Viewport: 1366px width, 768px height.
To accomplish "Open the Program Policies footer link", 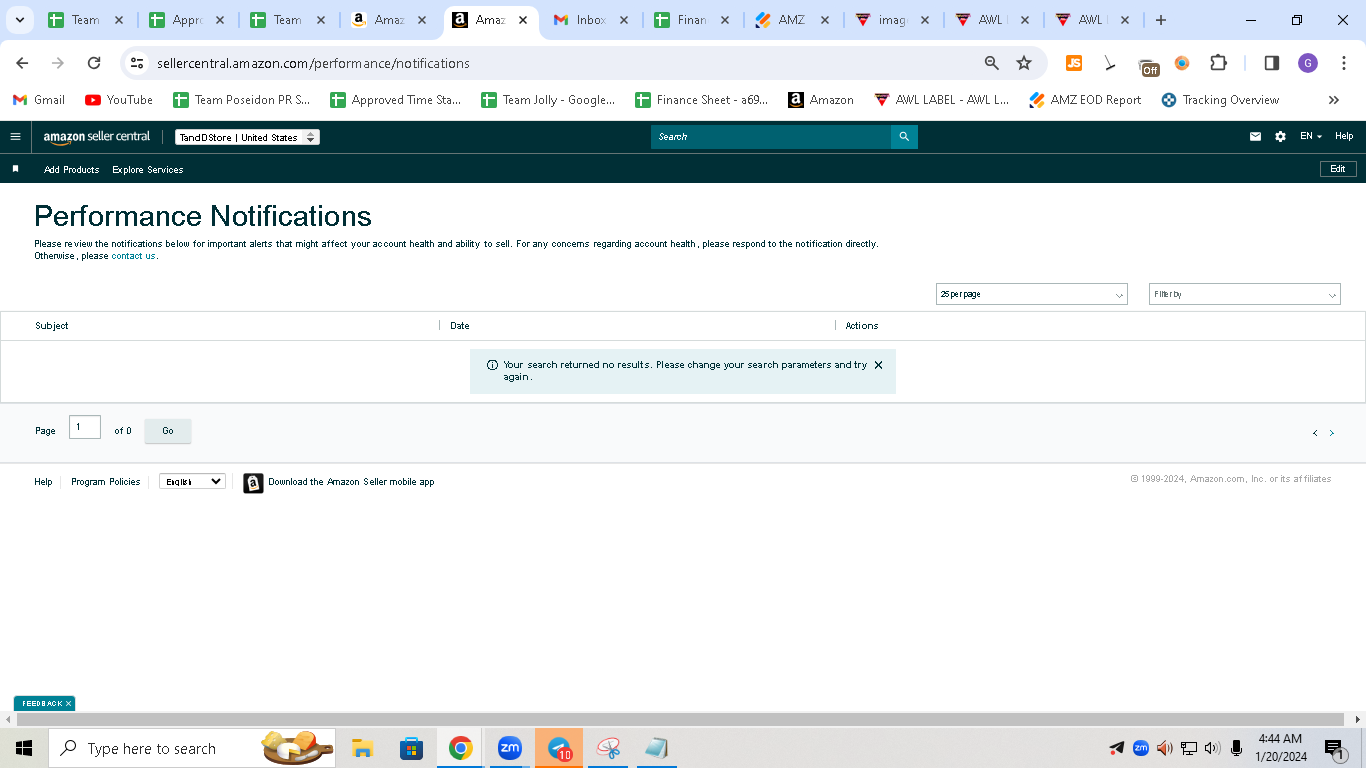I will click(106, 482).
